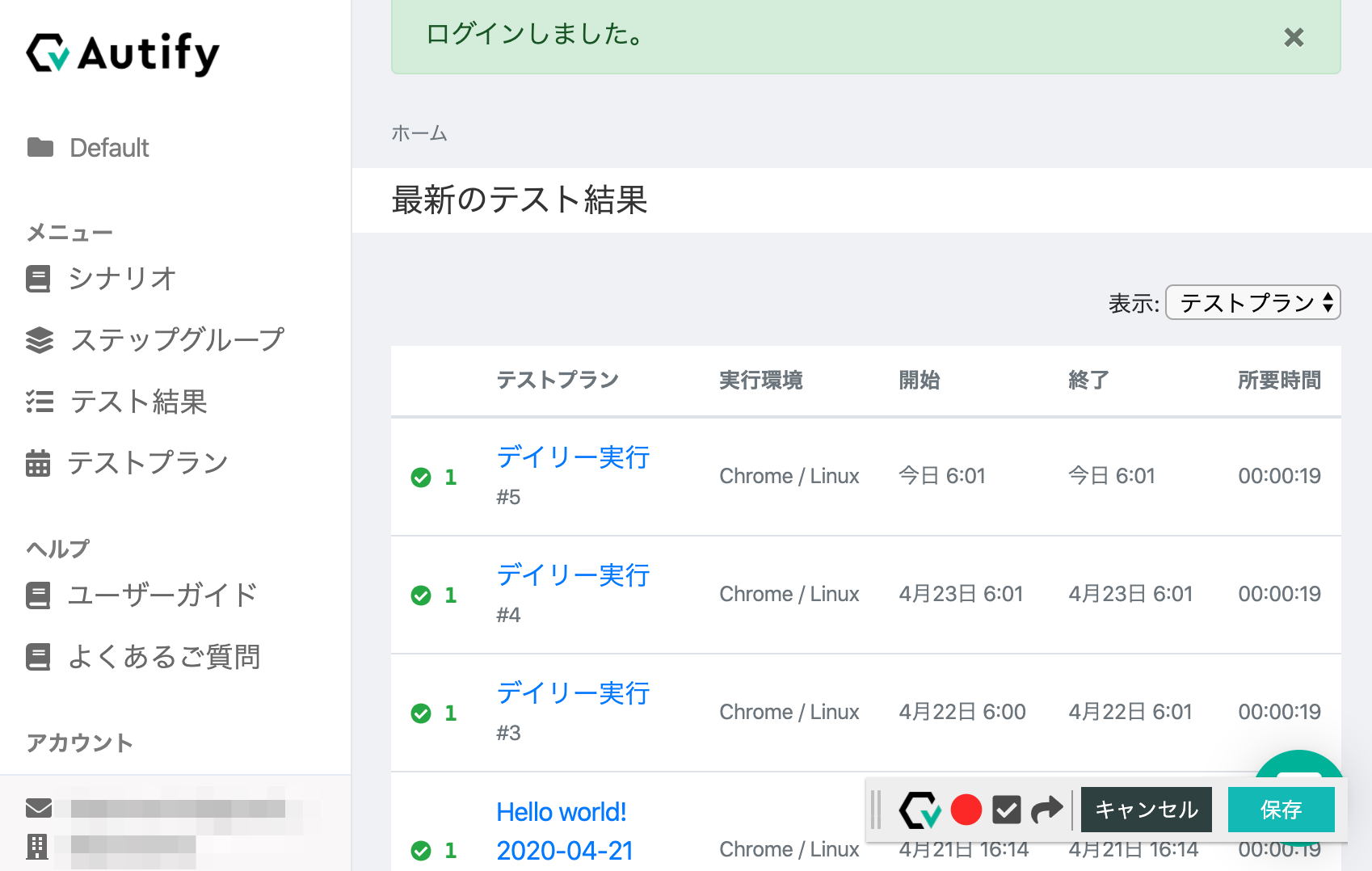Click green success status icon for デイリー実行 #5

click(x=421, y=478)
